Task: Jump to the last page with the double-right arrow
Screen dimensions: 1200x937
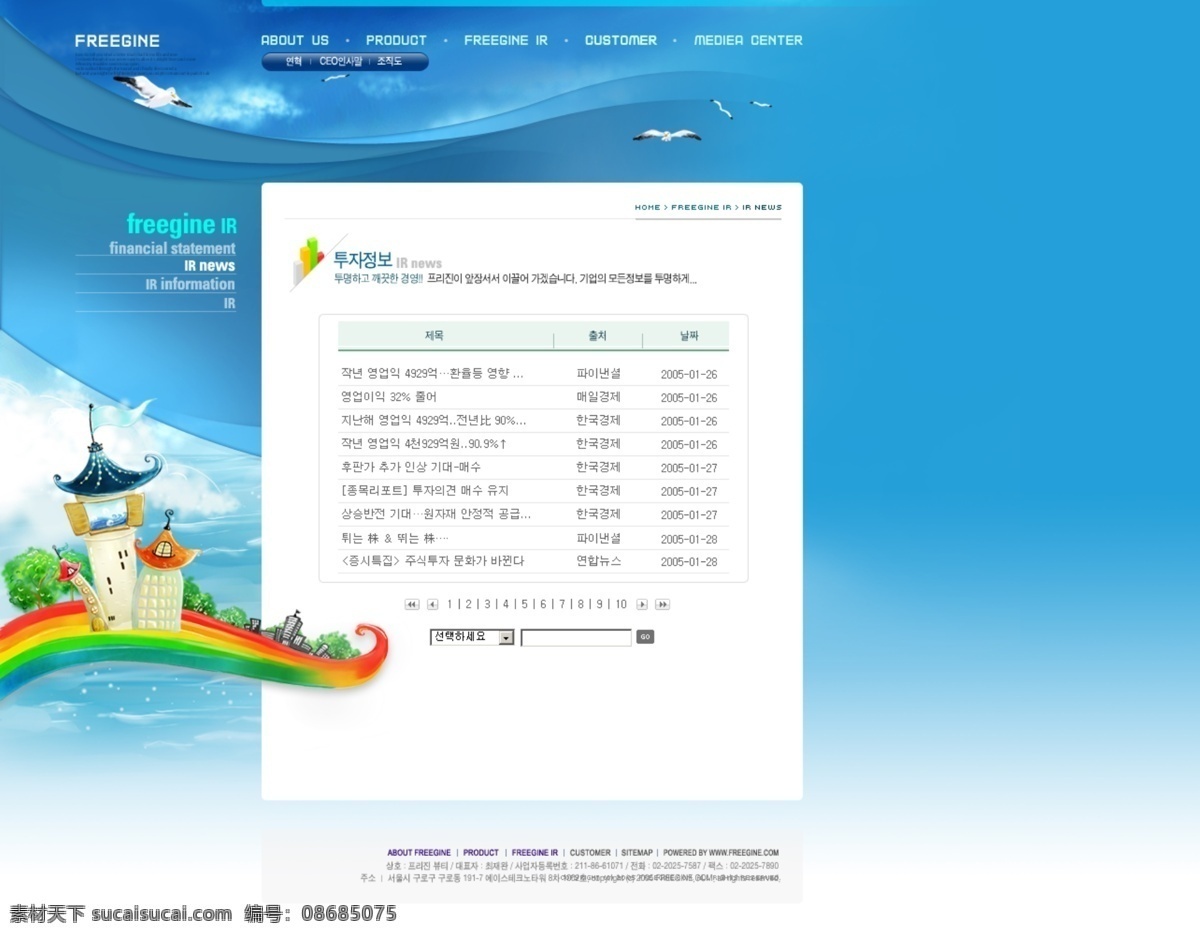Action: coord(662,604)
